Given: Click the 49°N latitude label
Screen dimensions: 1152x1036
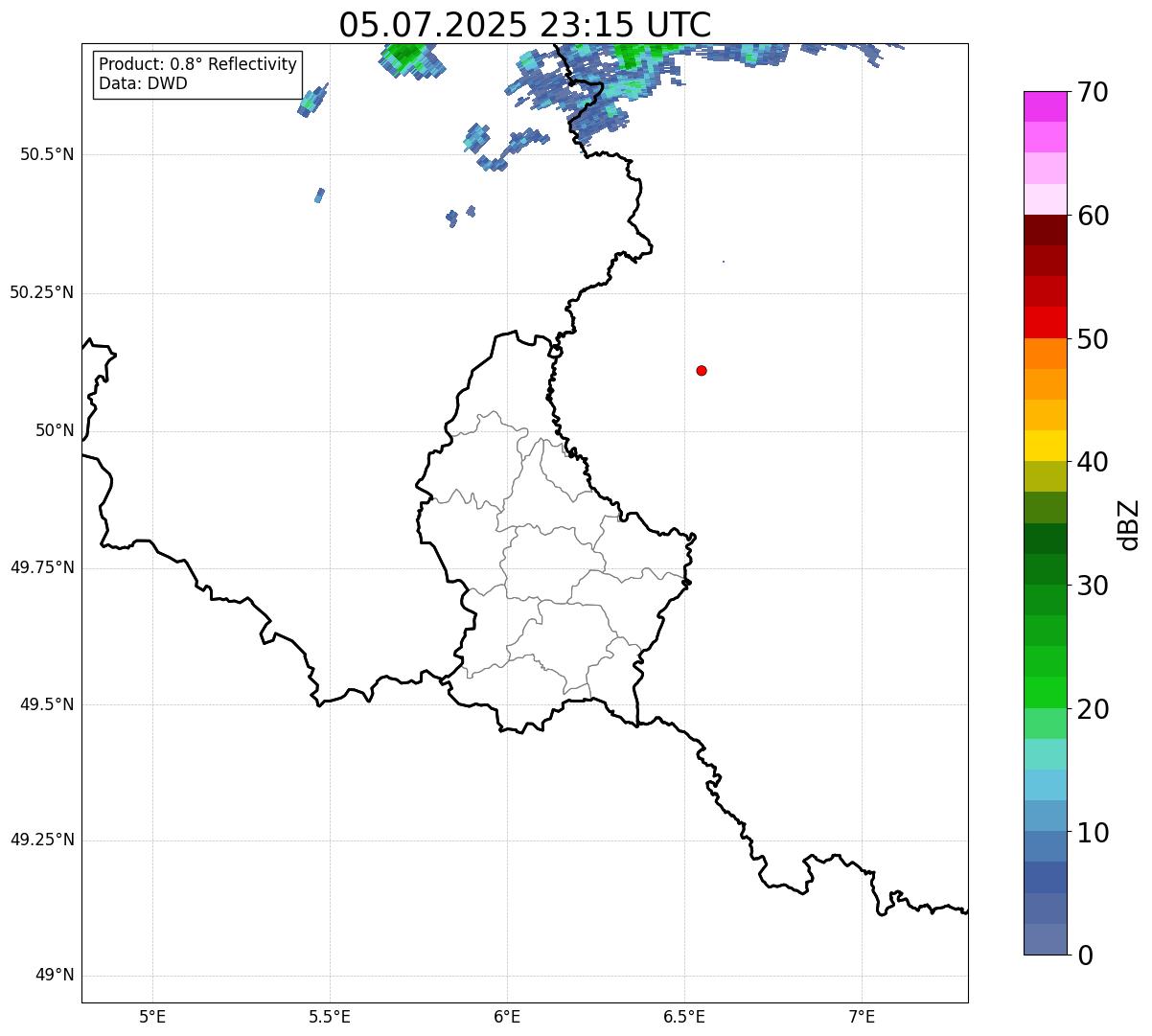Looking at the screenshot, I should click(x=55, y=976).
